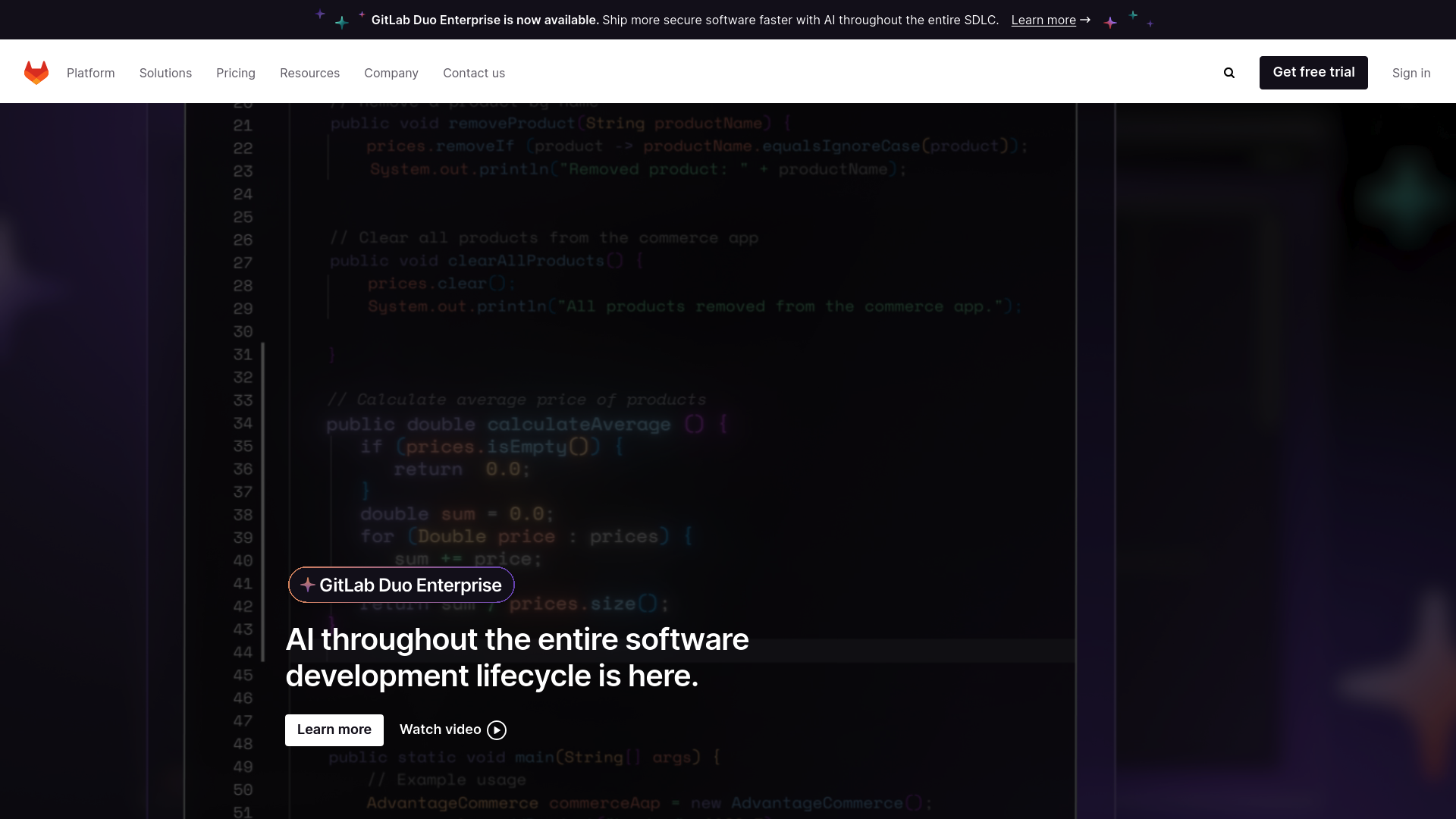1456x819 pixels.
Task: Click the Learn more button
Action: pos(334,729)
